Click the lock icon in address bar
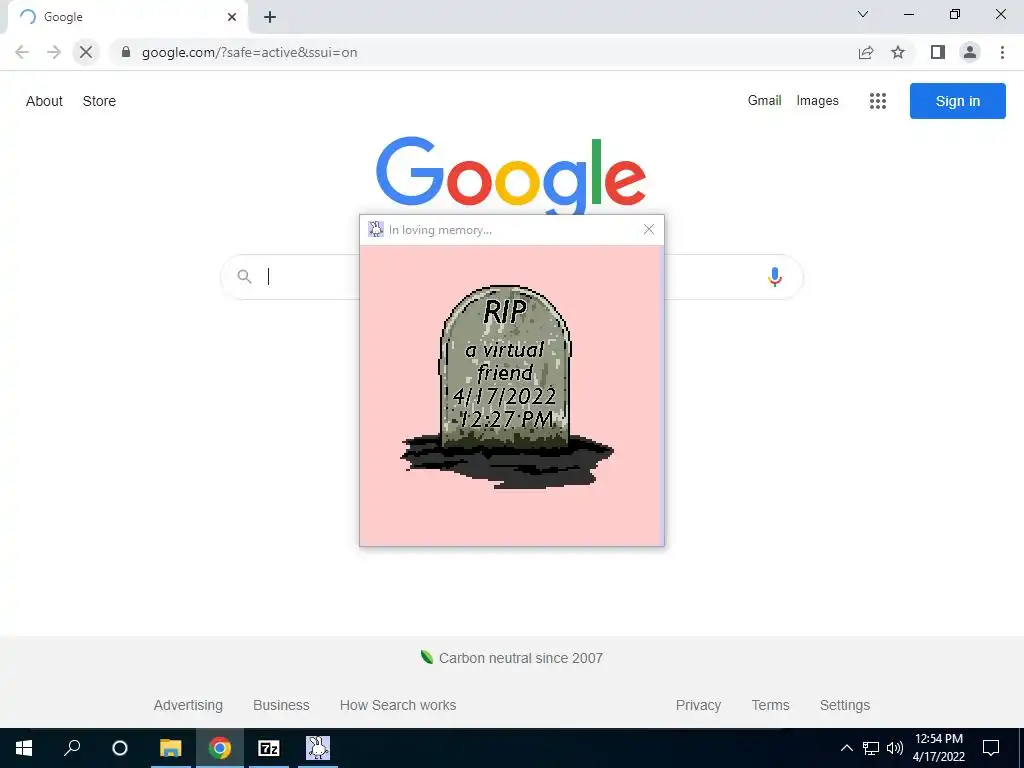The height and width of the screenshot is (768, 1024). tap(126, 52)
